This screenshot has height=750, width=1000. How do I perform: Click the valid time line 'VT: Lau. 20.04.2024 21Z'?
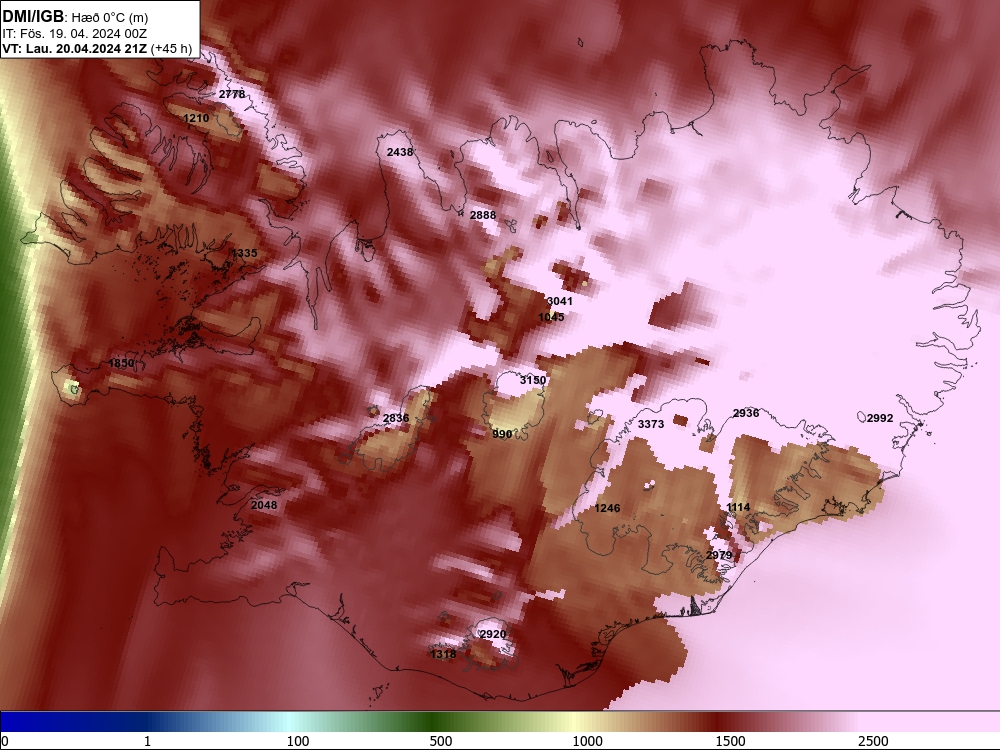pos(75,49)
